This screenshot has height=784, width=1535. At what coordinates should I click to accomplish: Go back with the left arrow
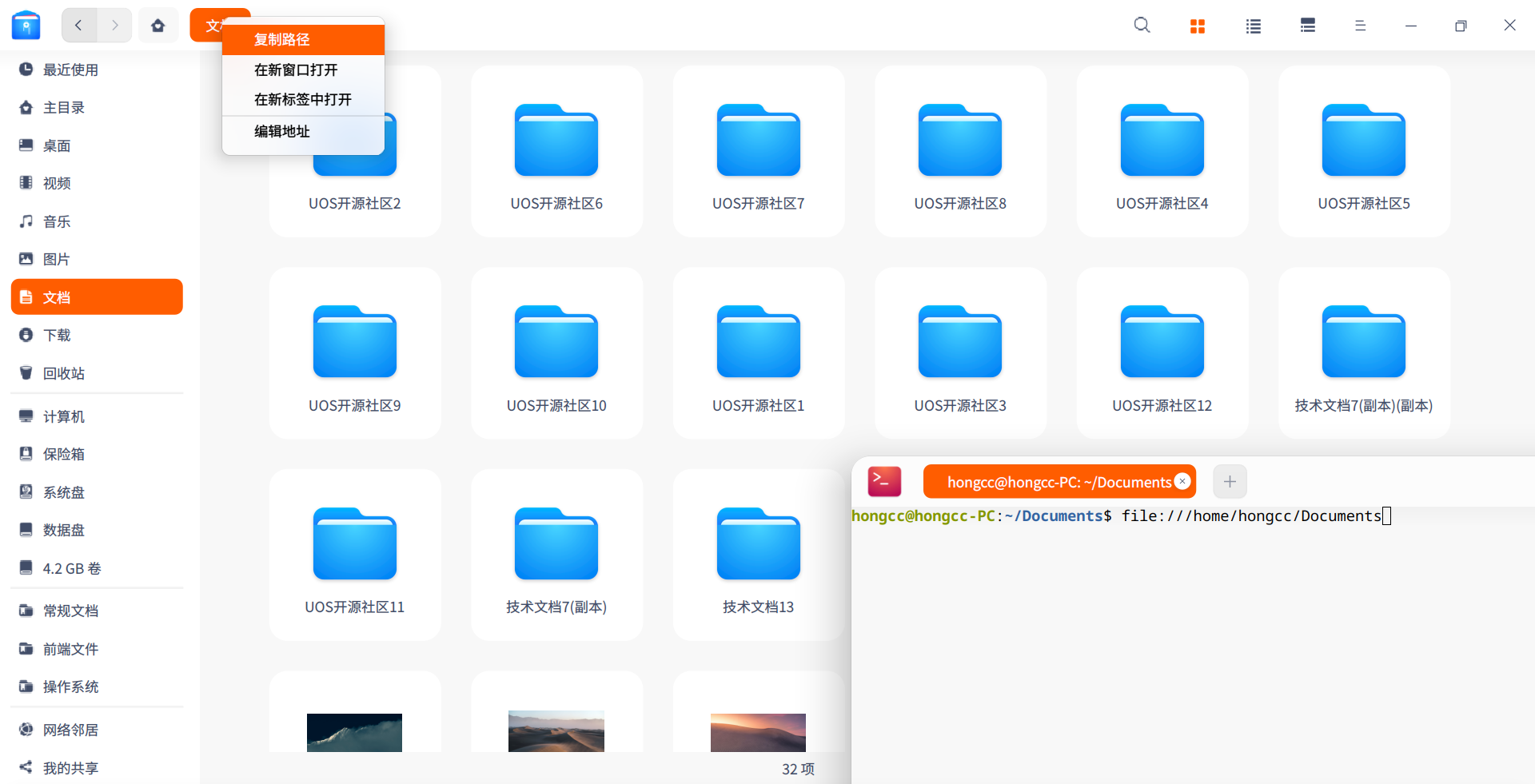pyautogui.click(x=79, y=26)
